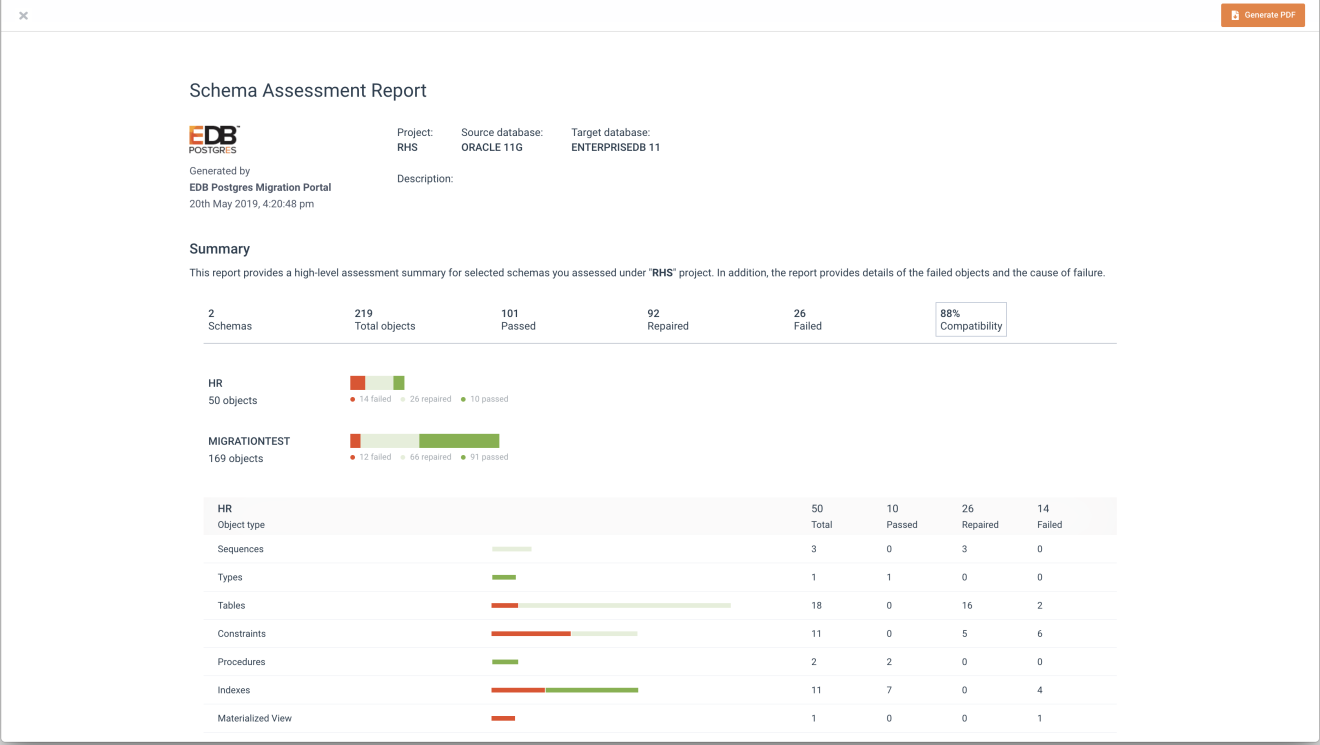Screen dimensions: 1320x745
Task: Select the Tables object type row label
Action: [x=231, y=605]
